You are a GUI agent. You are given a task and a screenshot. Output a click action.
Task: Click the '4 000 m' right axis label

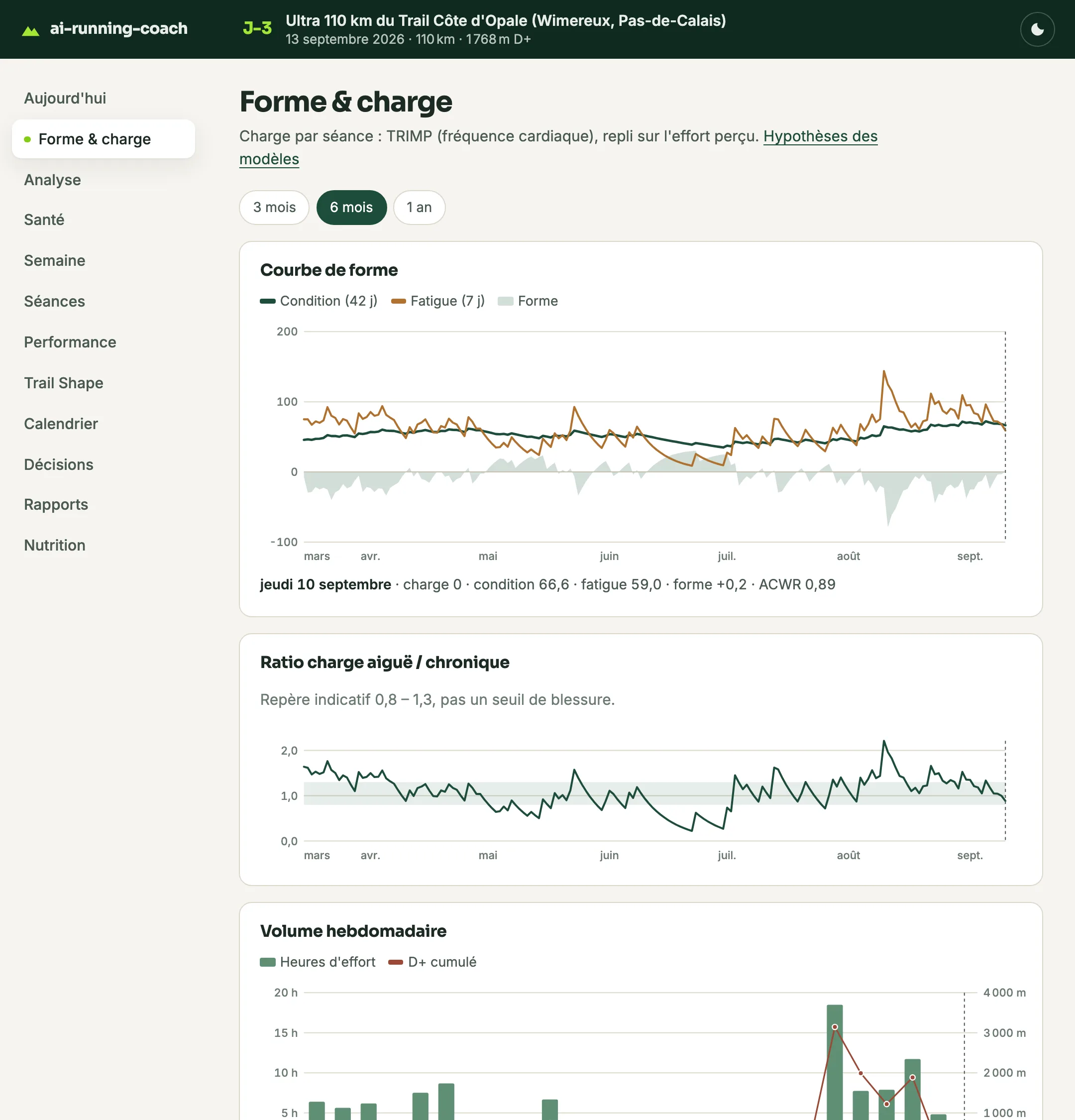(x=1004, y=993)
